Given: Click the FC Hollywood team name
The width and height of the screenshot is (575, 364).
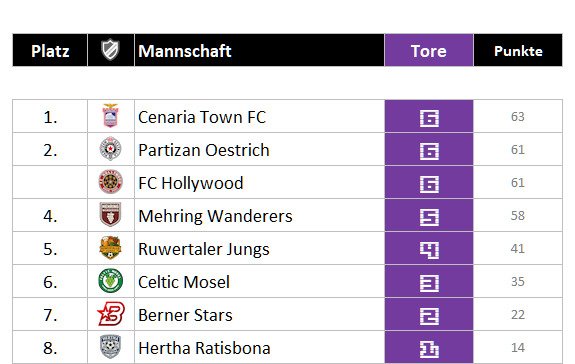Looking at the screenshot, I should [191, 183].
